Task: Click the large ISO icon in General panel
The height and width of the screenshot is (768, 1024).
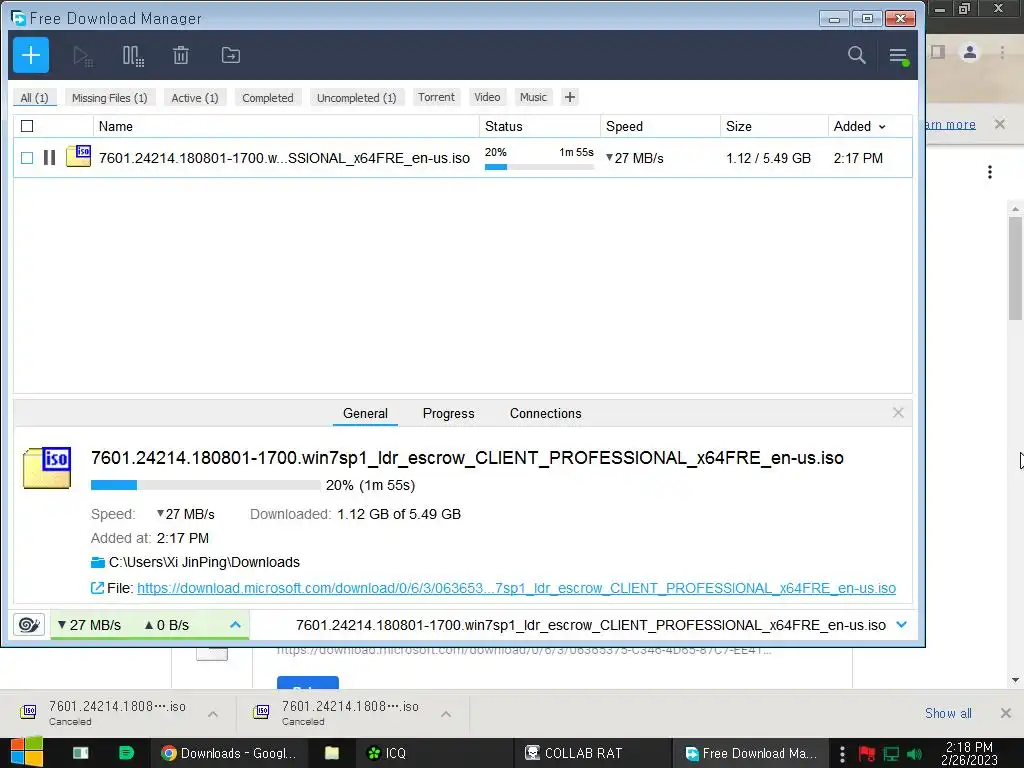Action: tap(47, 468)
